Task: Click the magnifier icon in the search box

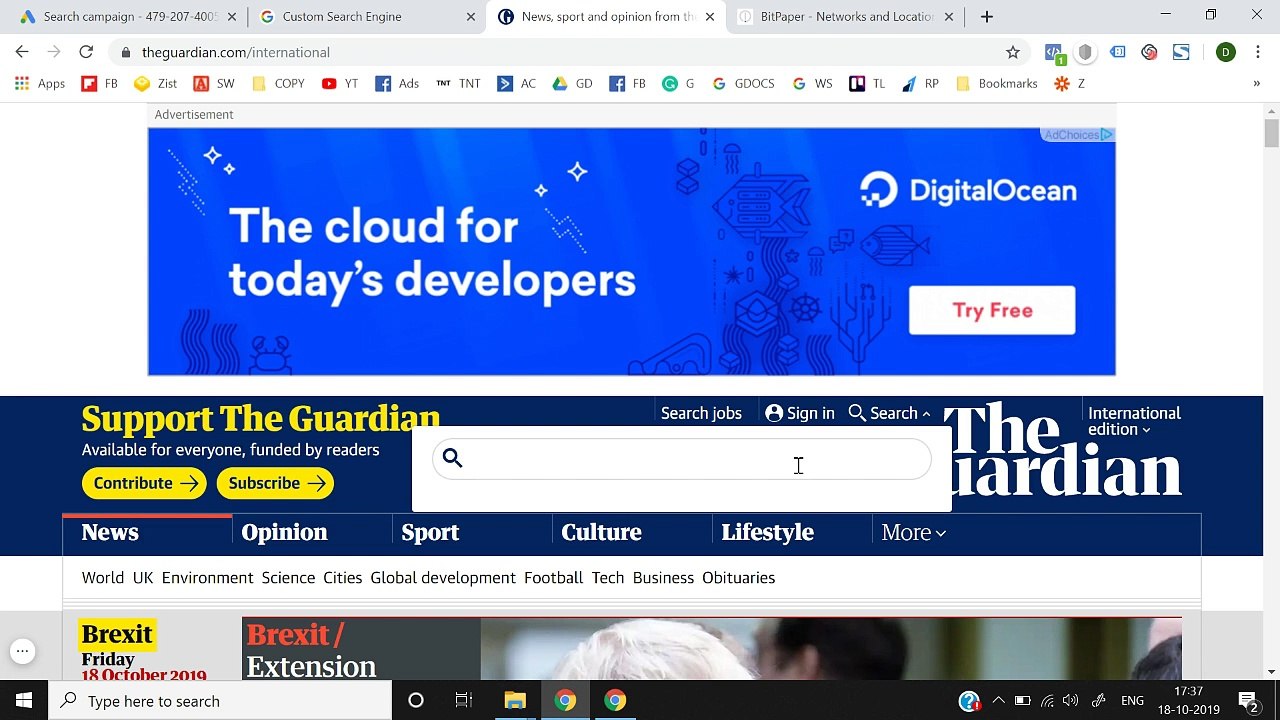Action: tap(453, 458)
